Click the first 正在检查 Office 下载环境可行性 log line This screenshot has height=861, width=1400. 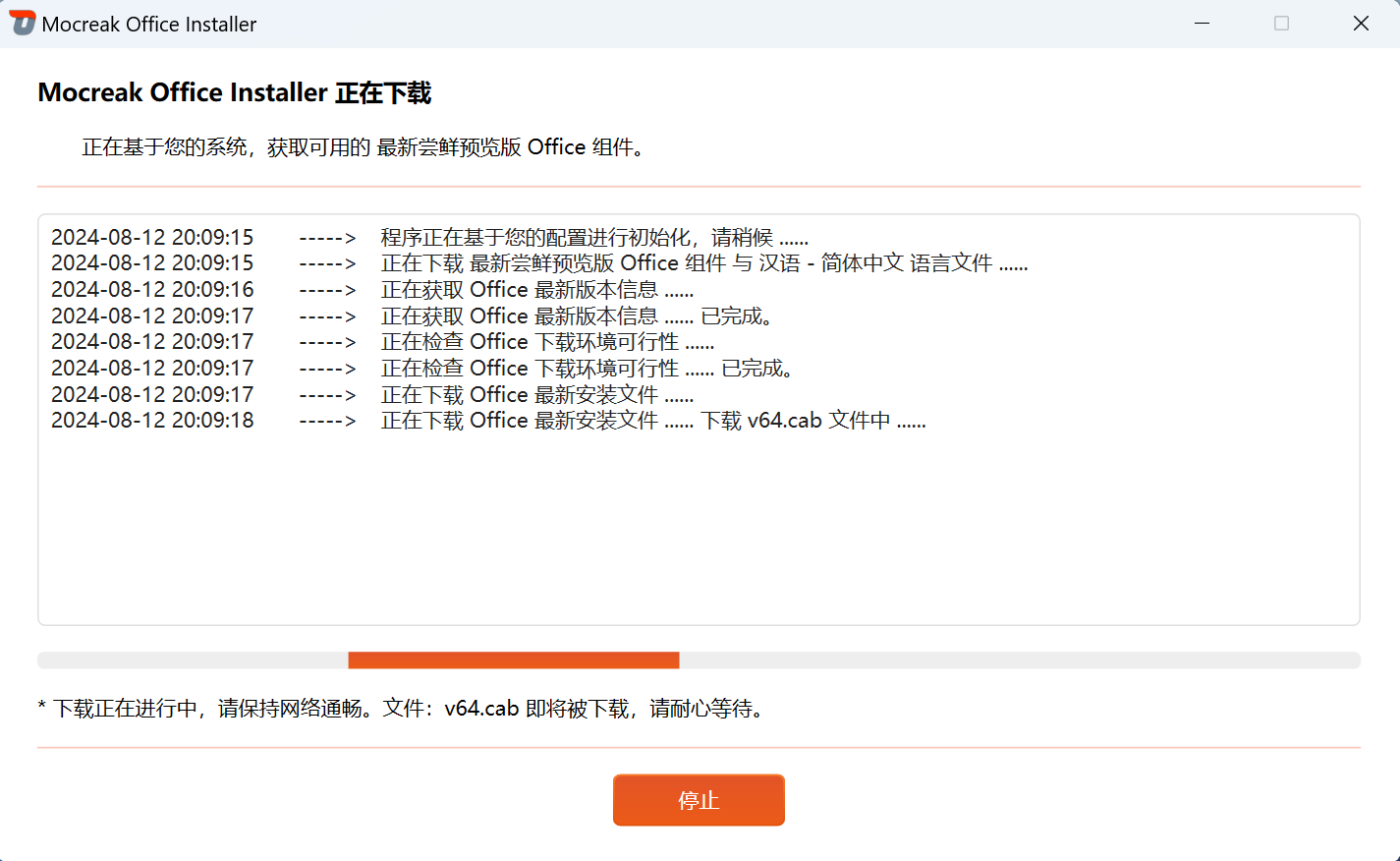tap(547, 342)
